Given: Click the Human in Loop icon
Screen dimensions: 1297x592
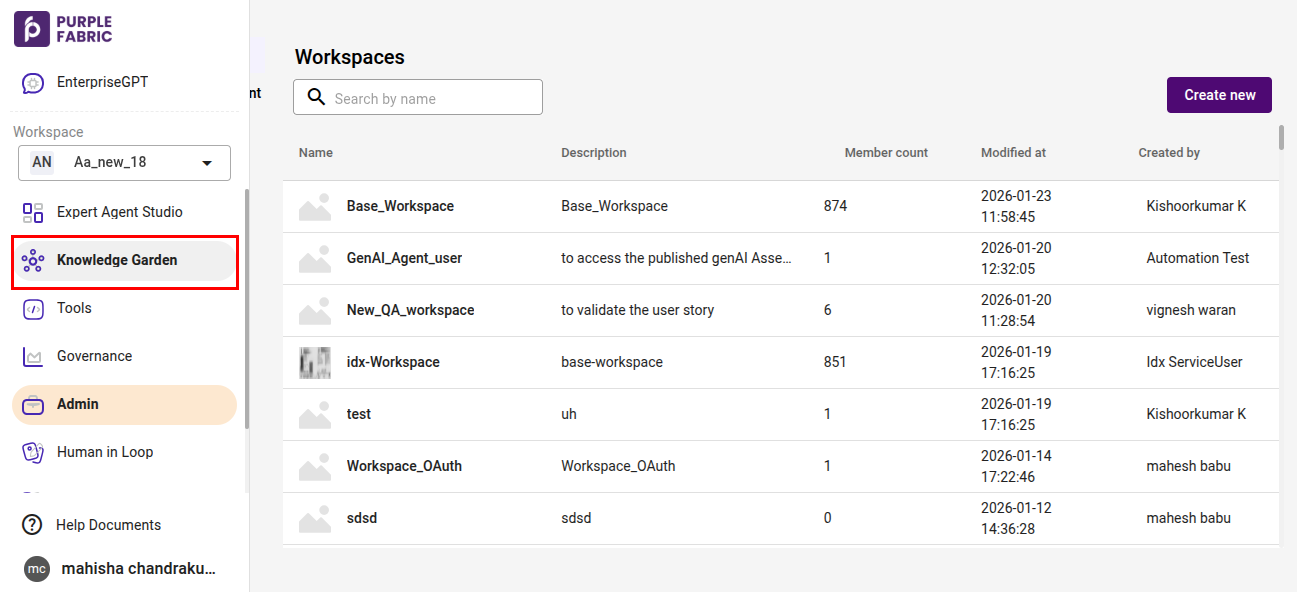Looking at the screenshot, I should pyautogui.click(x=33, y=452).
